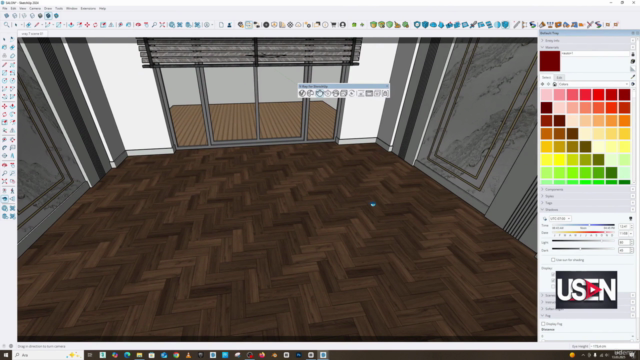Go to Home in material browser
The image size is (640, 360).
point(555,84)
